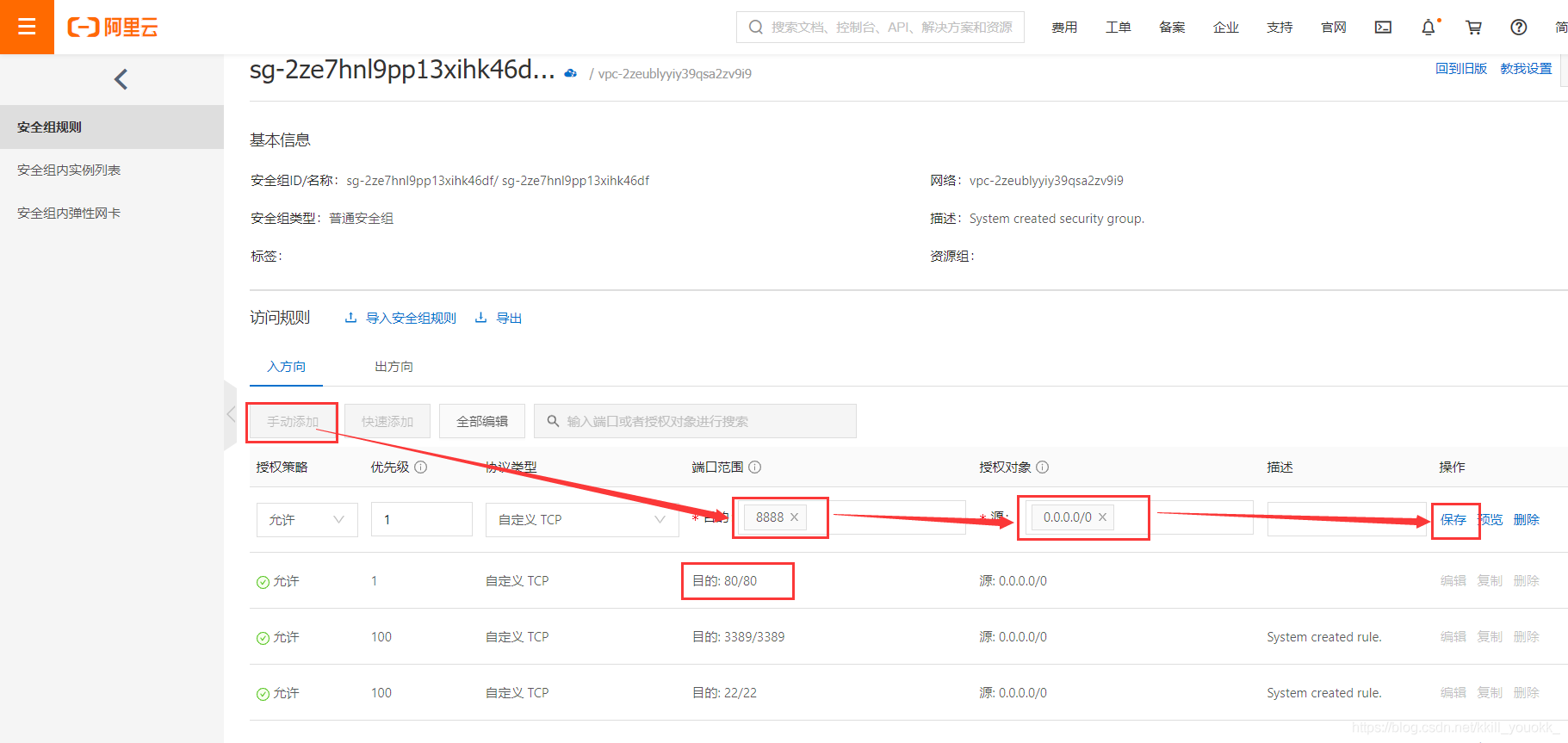Click the priority input showing 1
Image resolution: width=1568 pixels, height=743 pixels.
pos(422,519)
